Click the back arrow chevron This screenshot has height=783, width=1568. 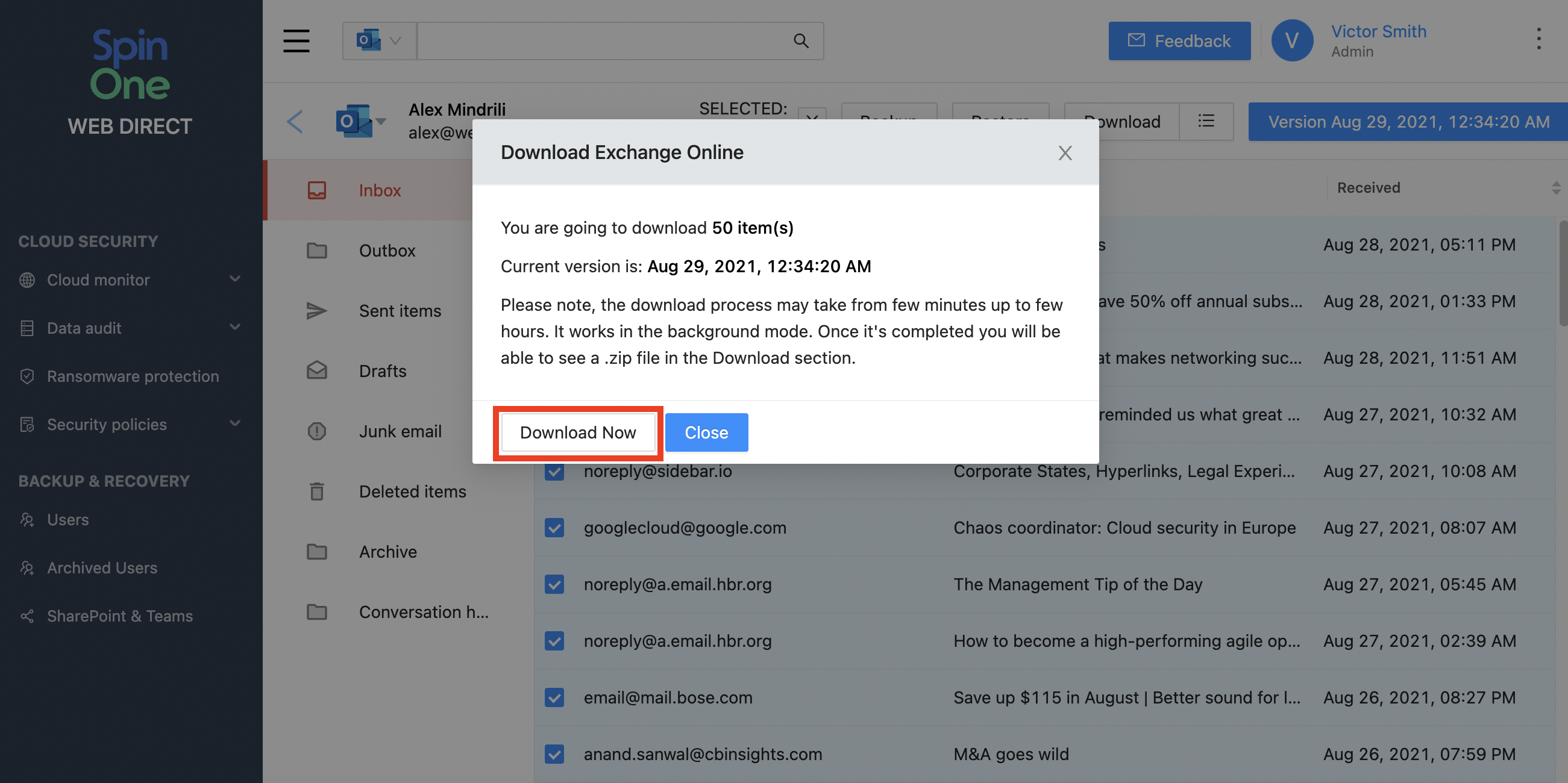(x=295, y=122)
